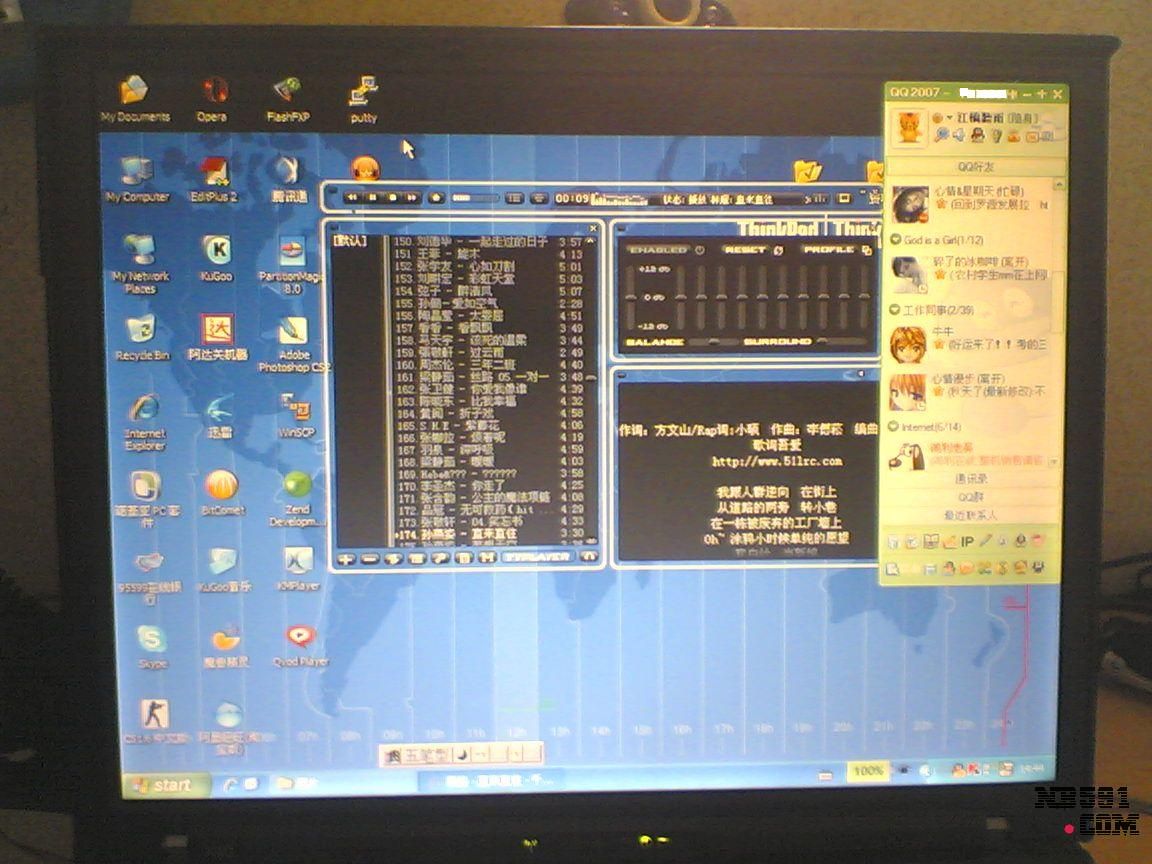This screenshot has width=1152, height=864.
Task: Select the Internet Explorer desktop icon
Action: (145, 422)
